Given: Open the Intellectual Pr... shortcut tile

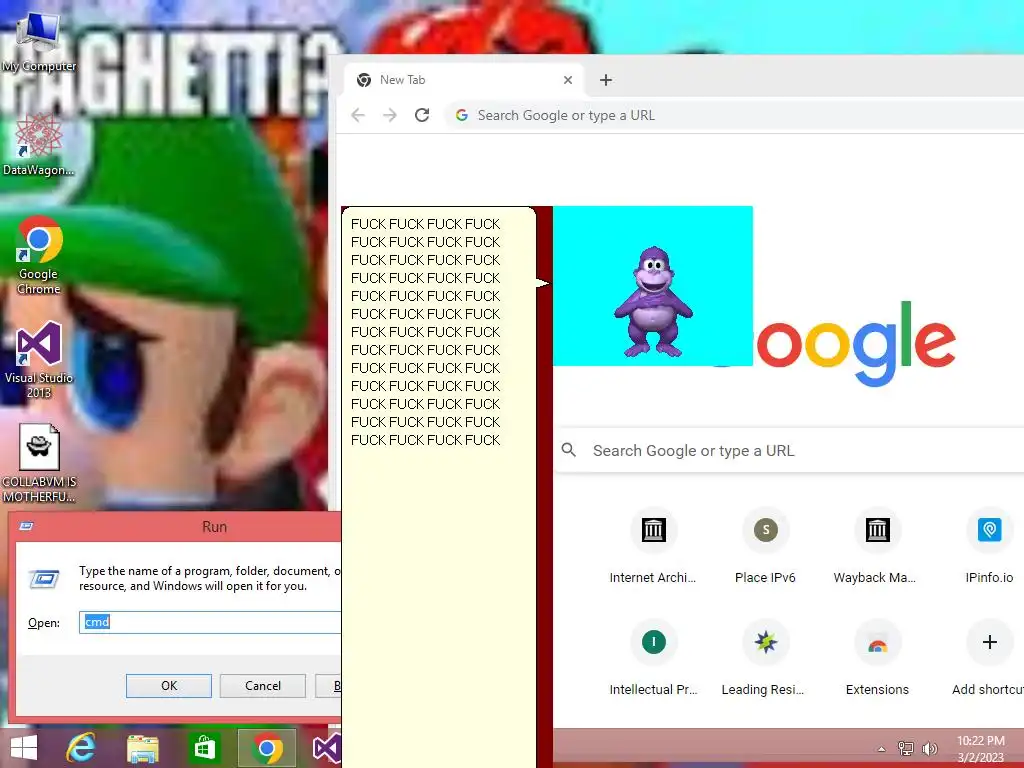Looking at the screenshot, I should pyautogui.click(x=653, y=658).
